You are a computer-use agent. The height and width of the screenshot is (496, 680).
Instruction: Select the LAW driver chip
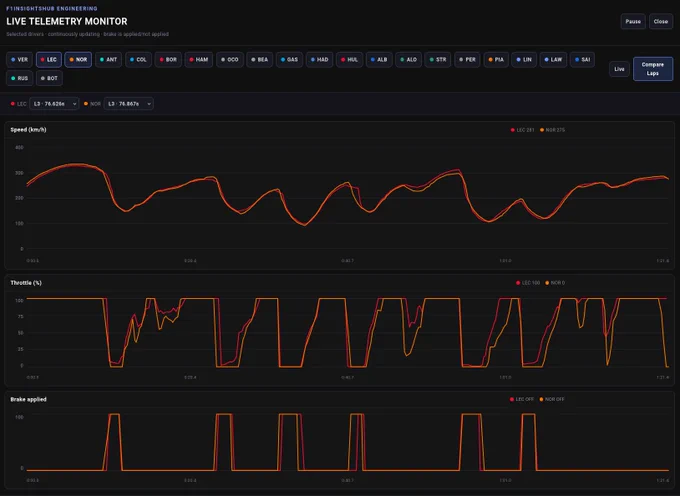[x=553, y=60]
